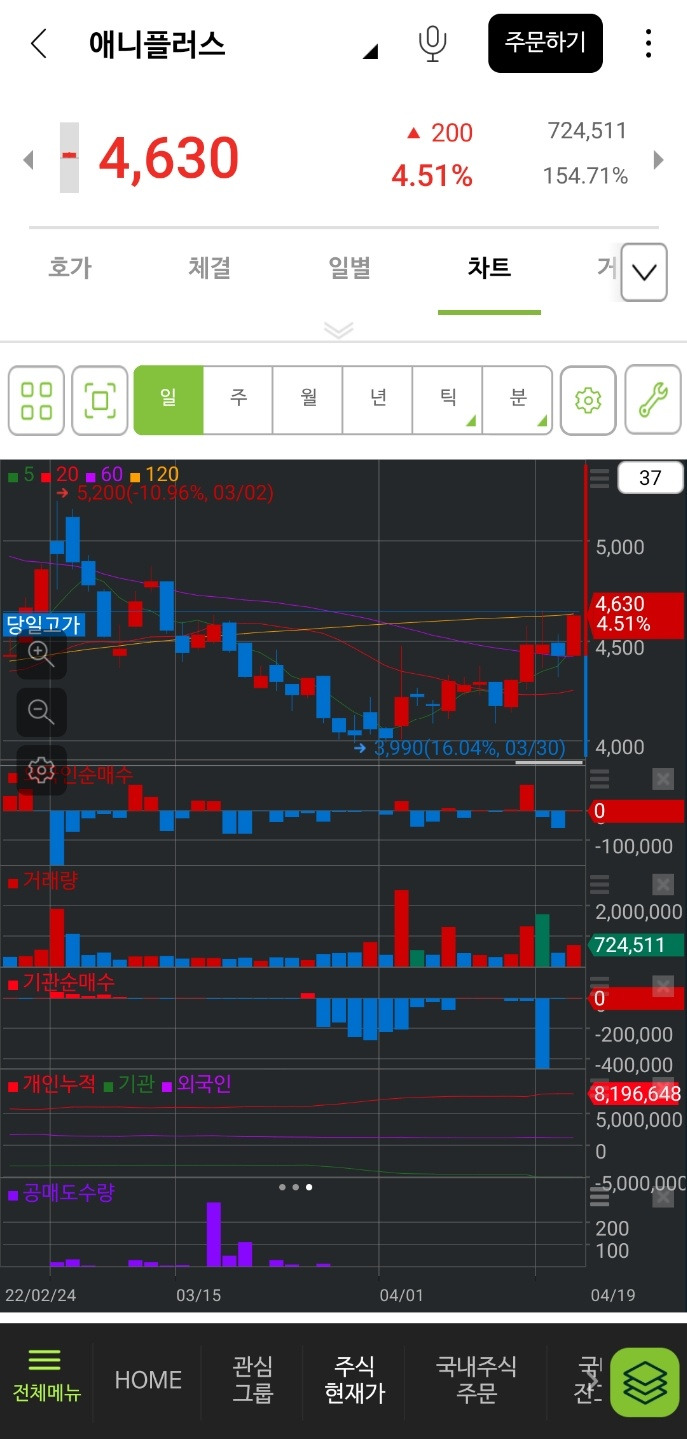Image resolution: width=687 pixels, height=1439 pixels.
Task: Select the 일 daily period
Action: pyautogui.click(x=168, y=399)
